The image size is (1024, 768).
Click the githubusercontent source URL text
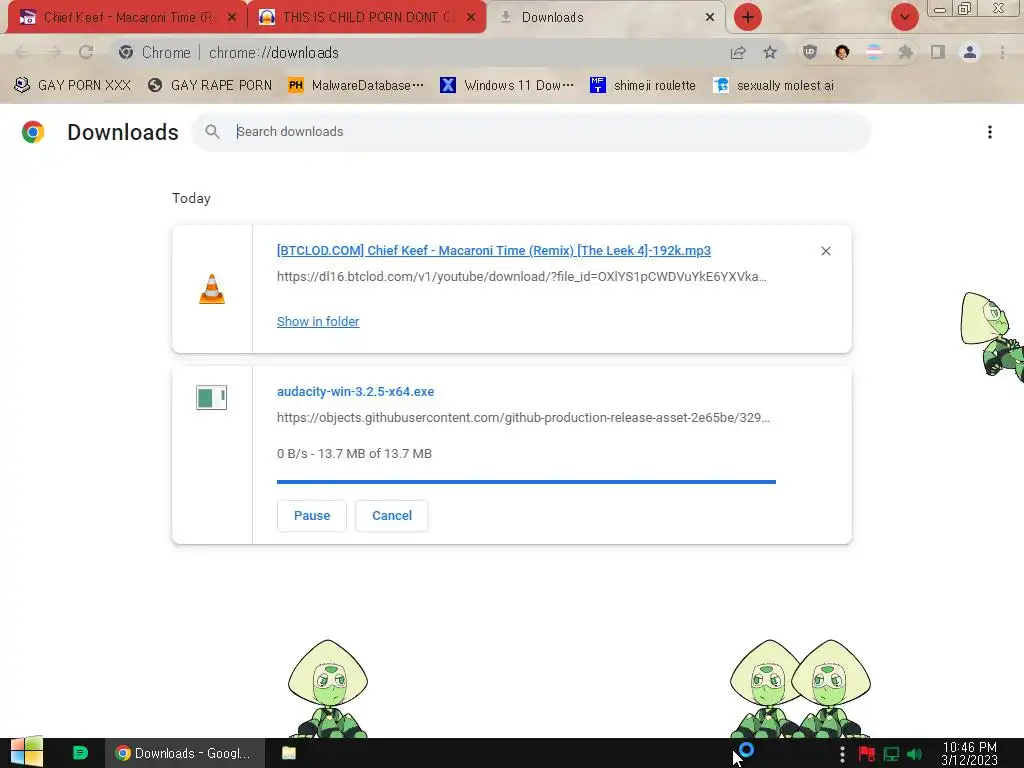click(523, 417)
